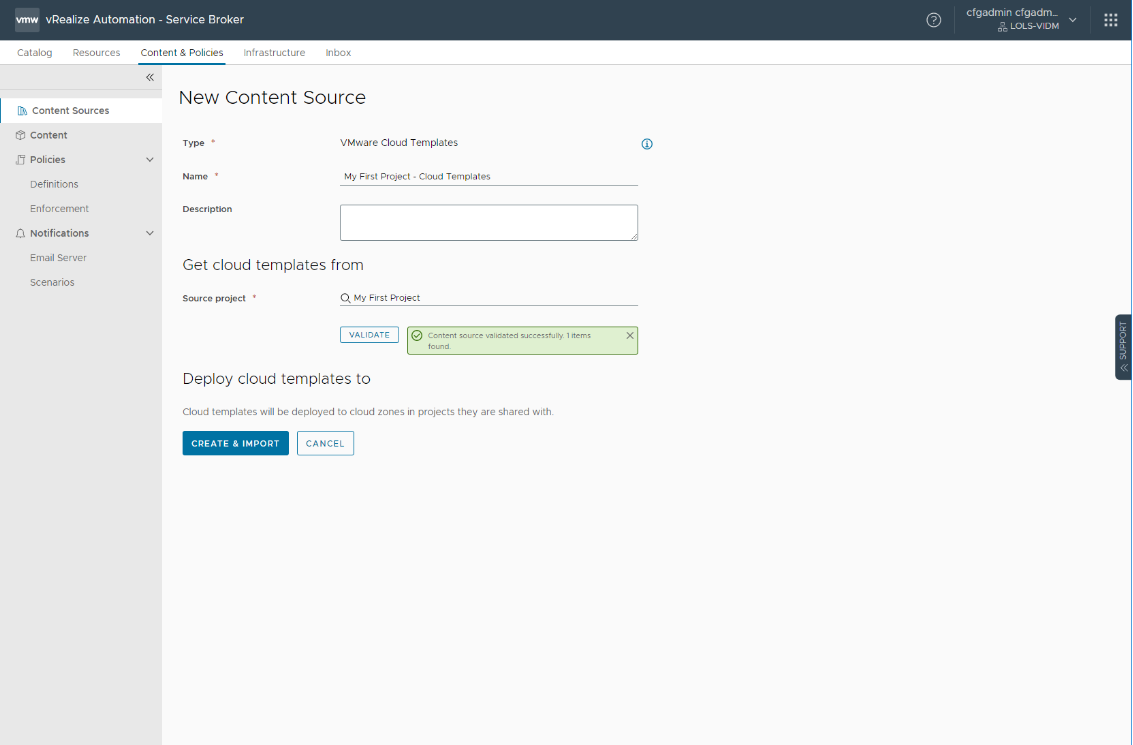
Task: Open Policies Definitions page
Action: (x=54, y=184)
